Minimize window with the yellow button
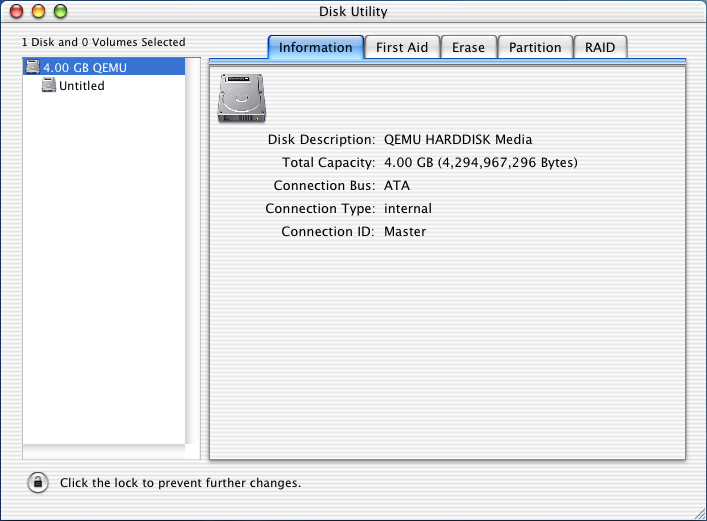707x521 pixels. click(39, 12)
